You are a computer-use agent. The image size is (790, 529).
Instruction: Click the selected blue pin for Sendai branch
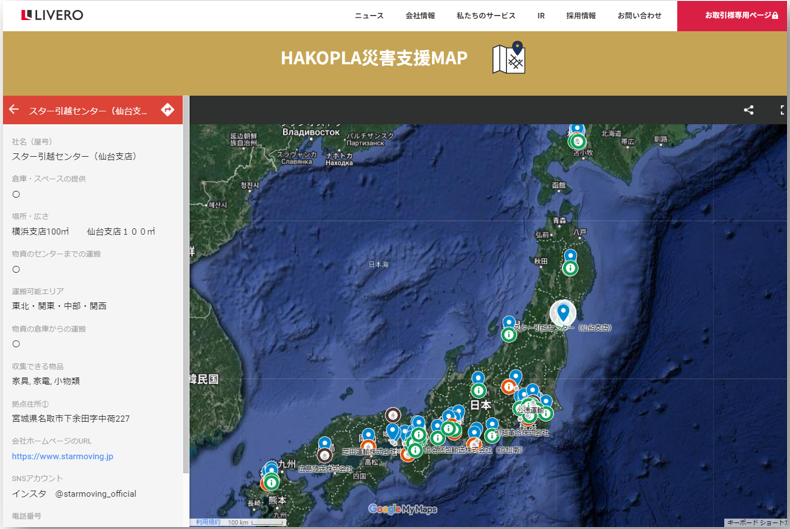563,313
